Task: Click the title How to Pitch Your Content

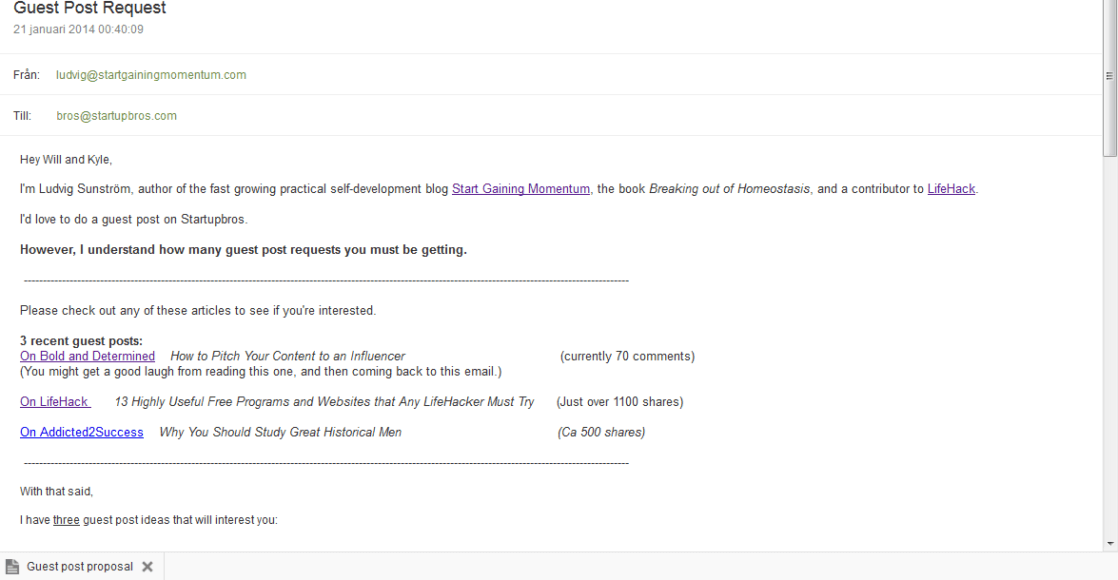Action: pyautogui.click(x=287, y=356)
